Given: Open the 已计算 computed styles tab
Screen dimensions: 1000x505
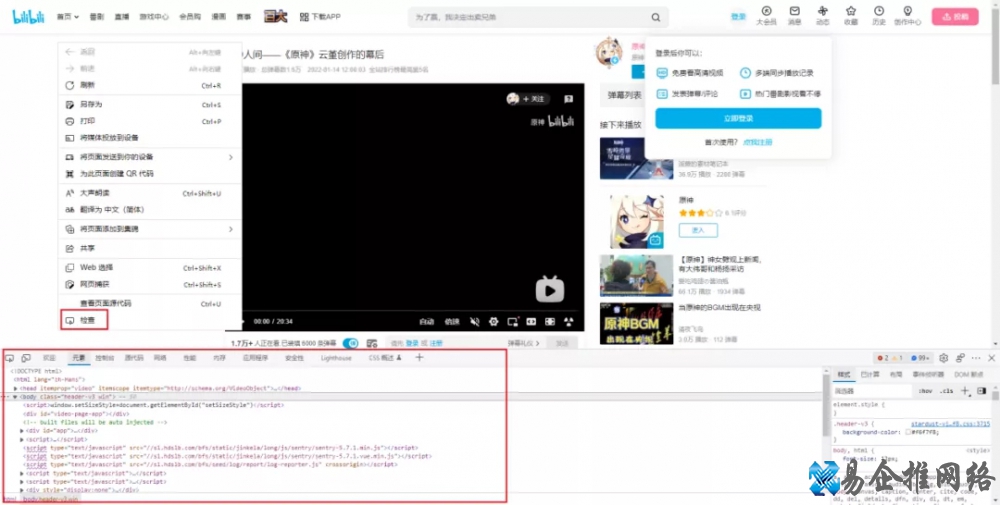Looking at the screenshot, I should [870, 374].
